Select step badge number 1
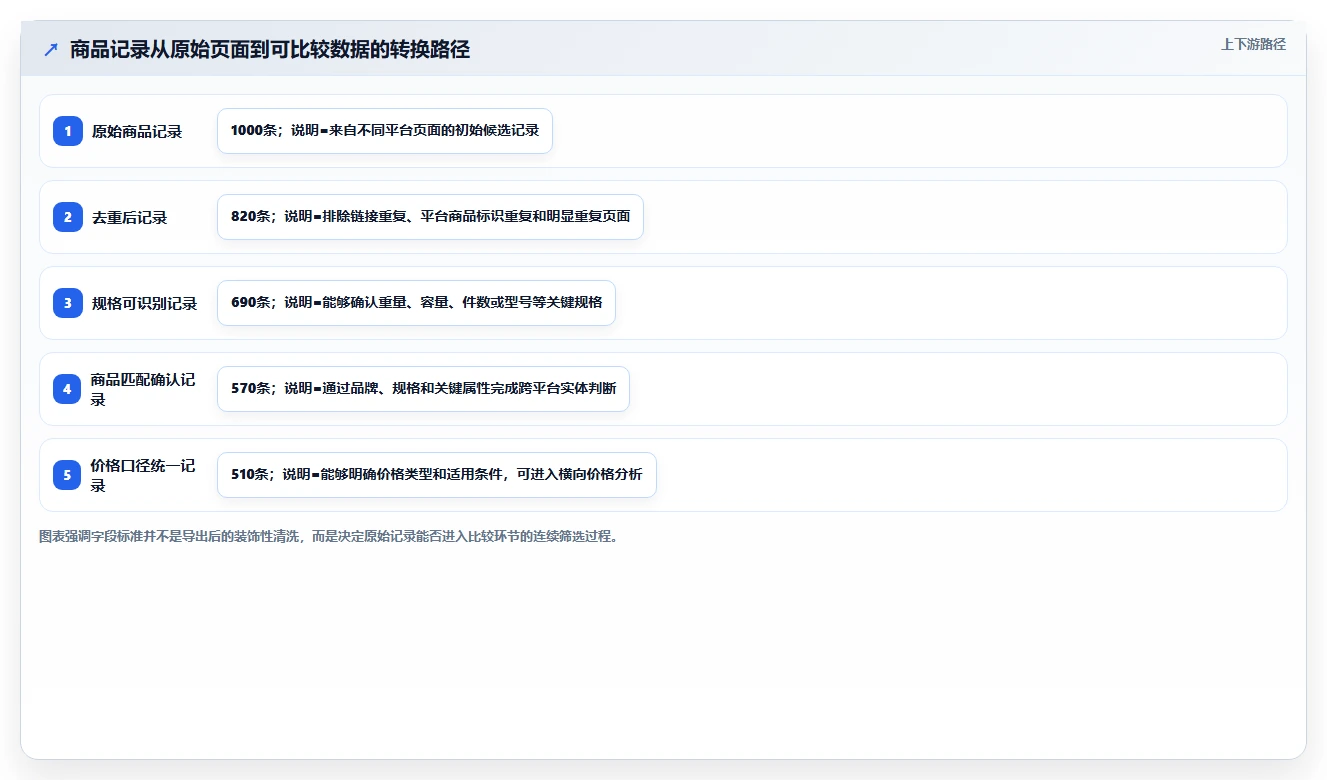This screenshot has width=1327, height=780. 68,131
